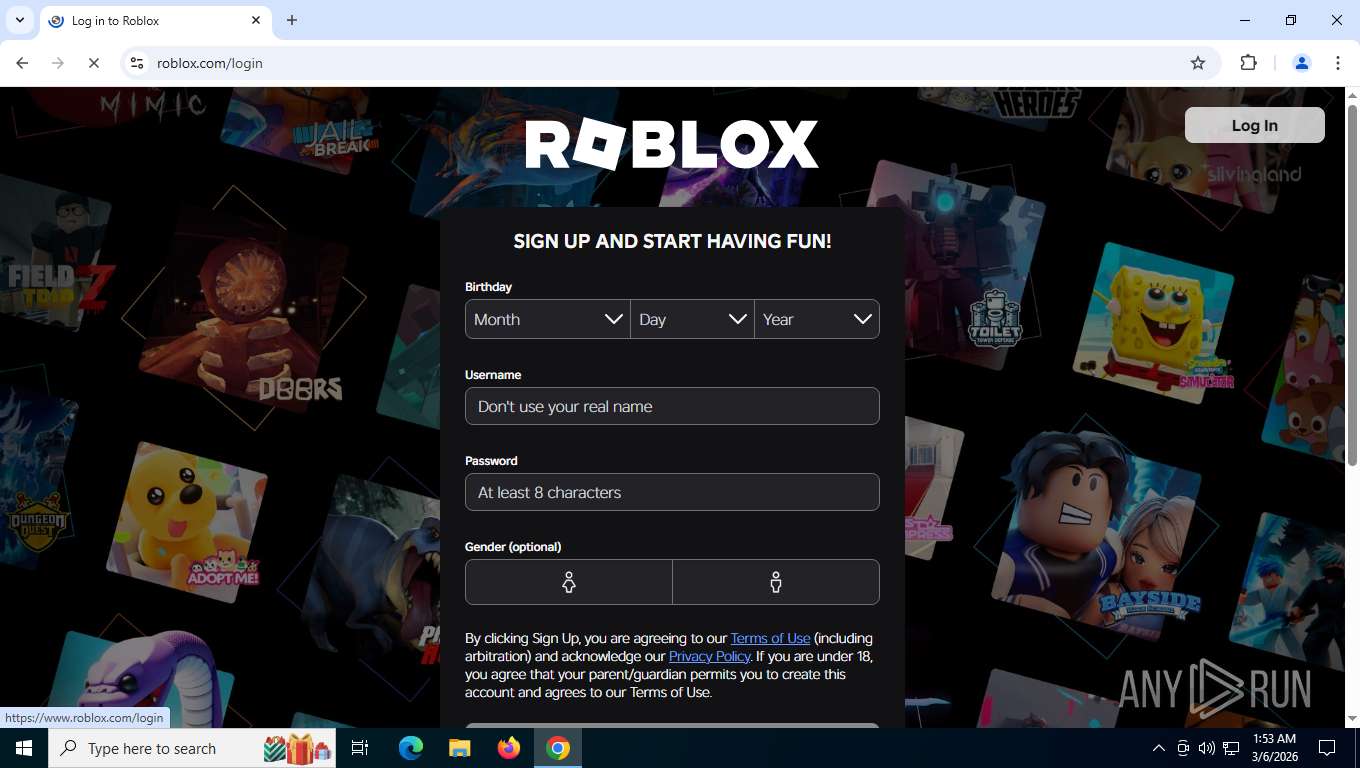
Task: Open the Chrome three-dot menu
Action: click(1338, 63)
